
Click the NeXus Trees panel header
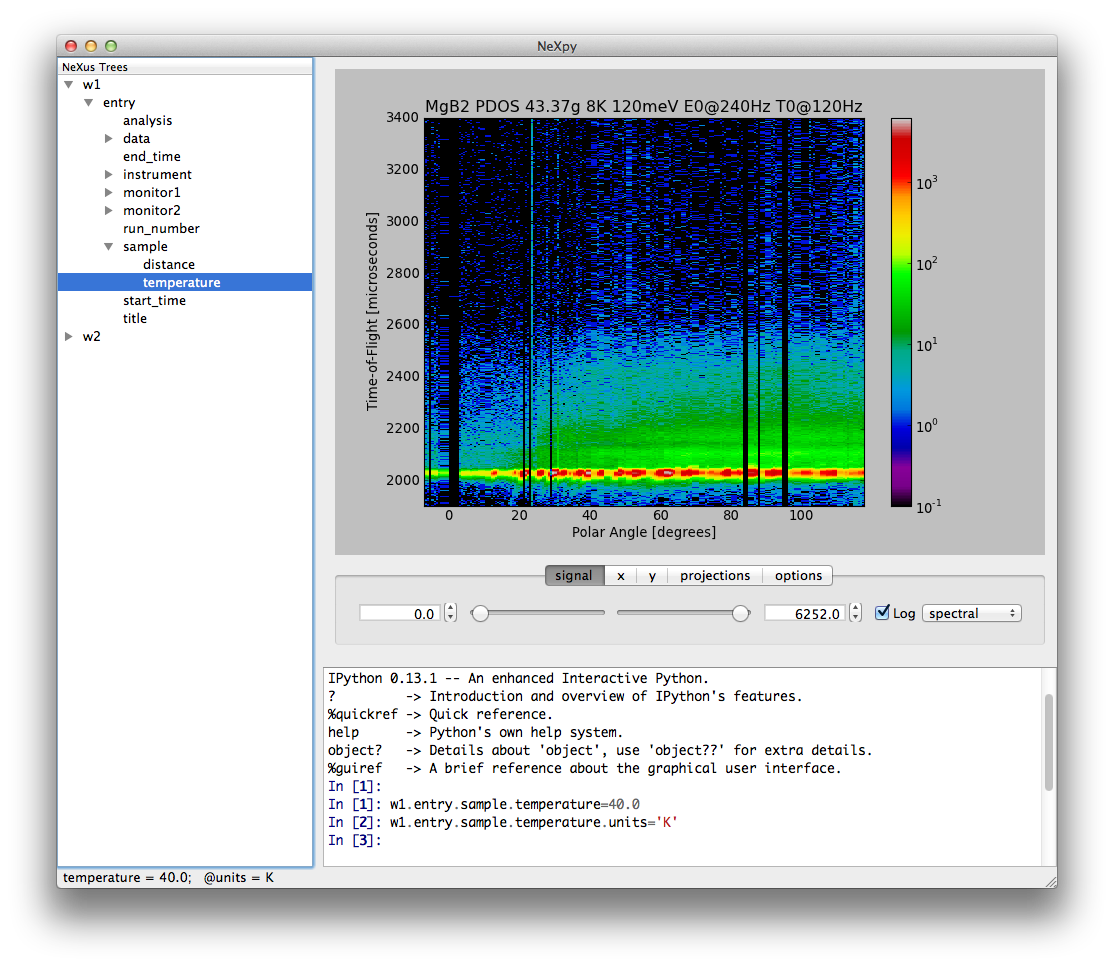pyautogui.click(x=185, y=67)
